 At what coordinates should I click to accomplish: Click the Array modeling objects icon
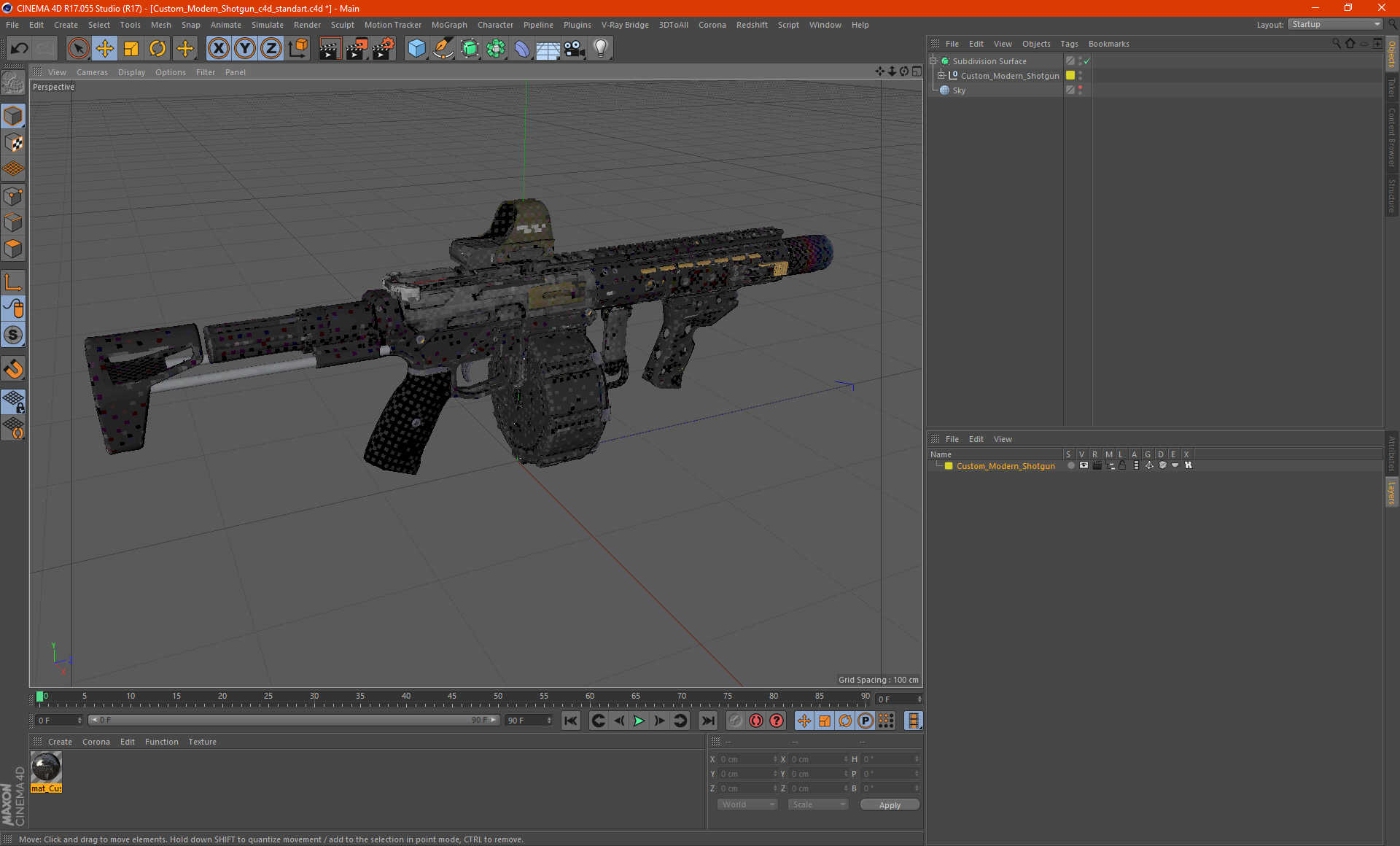point(496,49)
